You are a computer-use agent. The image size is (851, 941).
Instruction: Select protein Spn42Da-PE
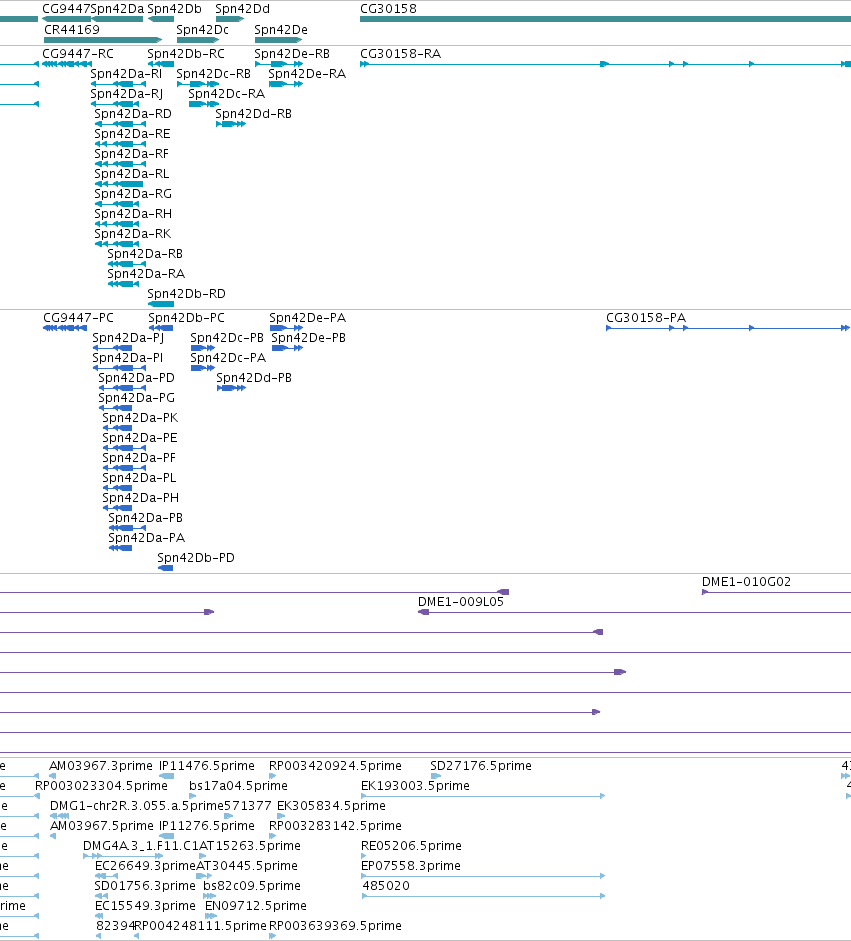139,437
